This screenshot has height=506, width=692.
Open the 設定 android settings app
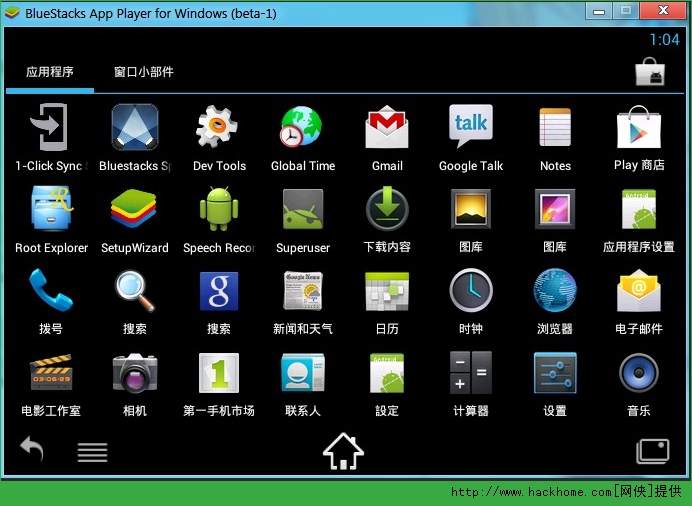coord(387,373)
